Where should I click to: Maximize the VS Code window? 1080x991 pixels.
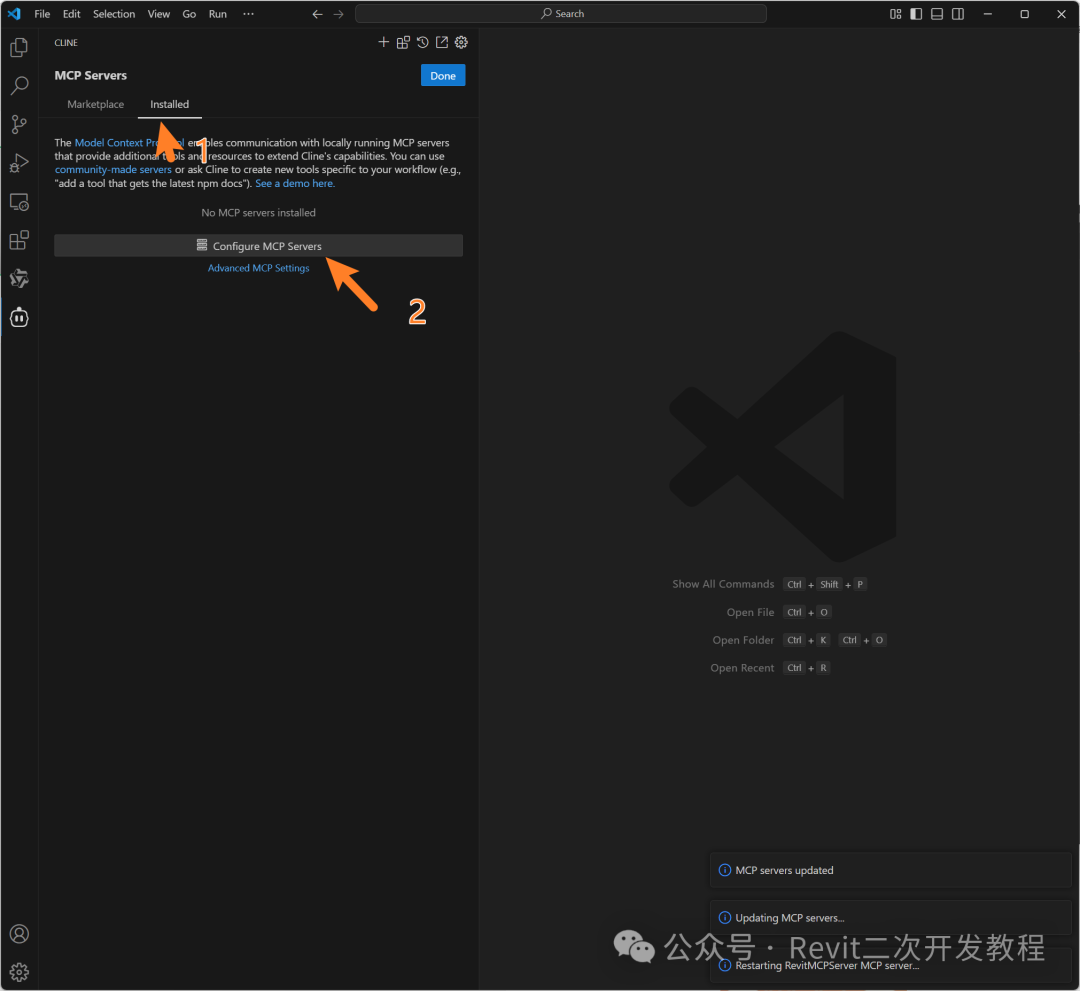pyautogui.click(x=1024, y=14)
